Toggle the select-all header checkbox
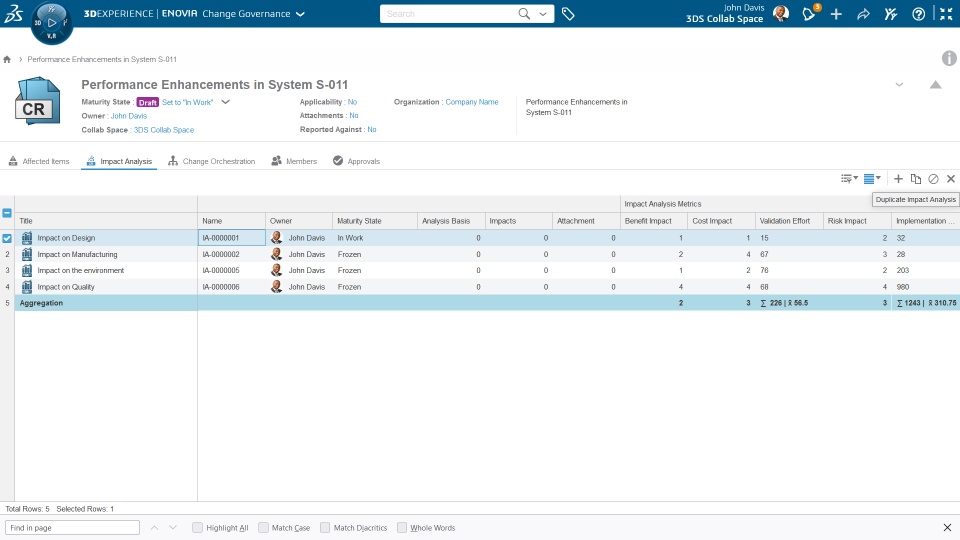The height and width of the screenshot is (540, 960). [x=7, y=213]
